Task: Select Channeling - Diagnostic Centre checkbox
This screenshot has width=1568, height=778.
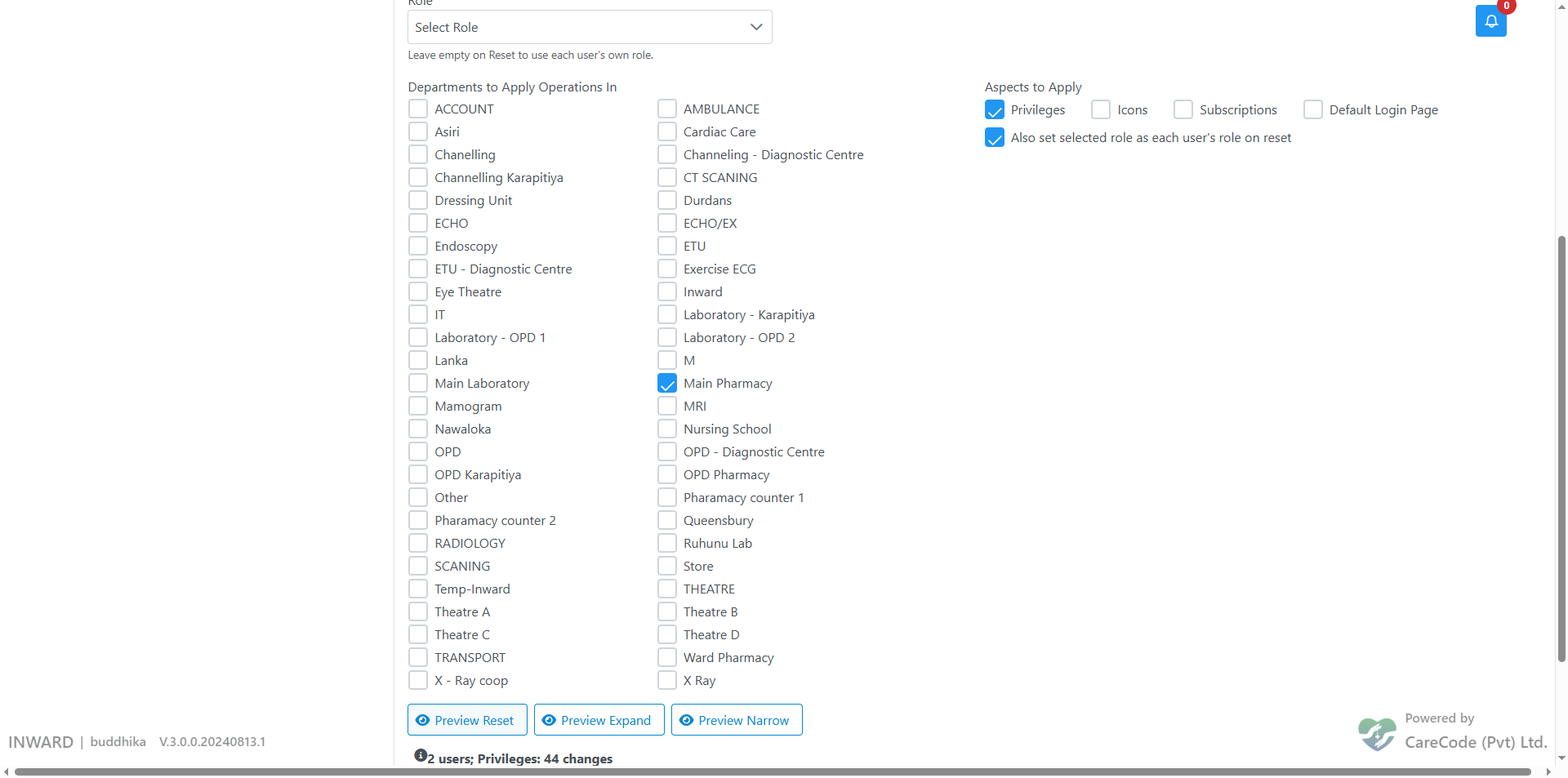Action: pyautogui.click(x=666, y=154)
